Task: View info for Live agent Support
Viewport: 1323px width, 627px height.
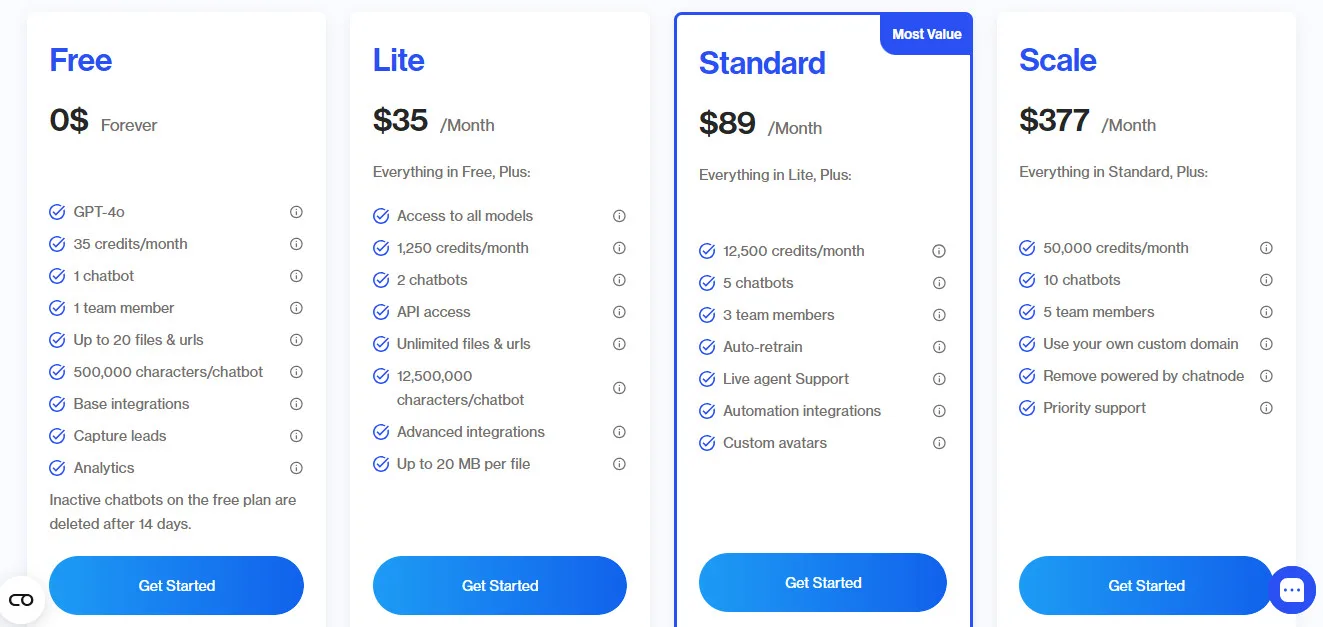Action: [939, 379]
